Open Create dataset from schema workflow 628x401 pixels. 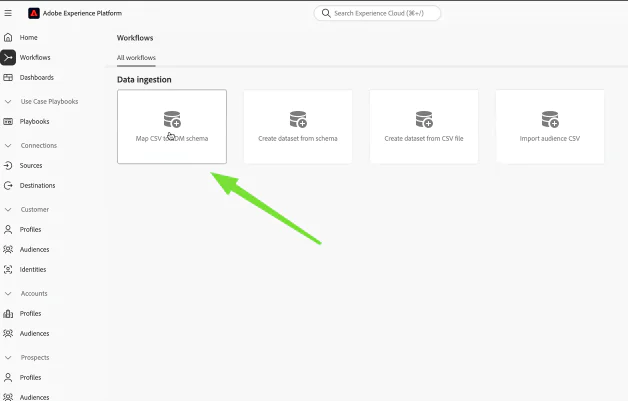[298, 127]
